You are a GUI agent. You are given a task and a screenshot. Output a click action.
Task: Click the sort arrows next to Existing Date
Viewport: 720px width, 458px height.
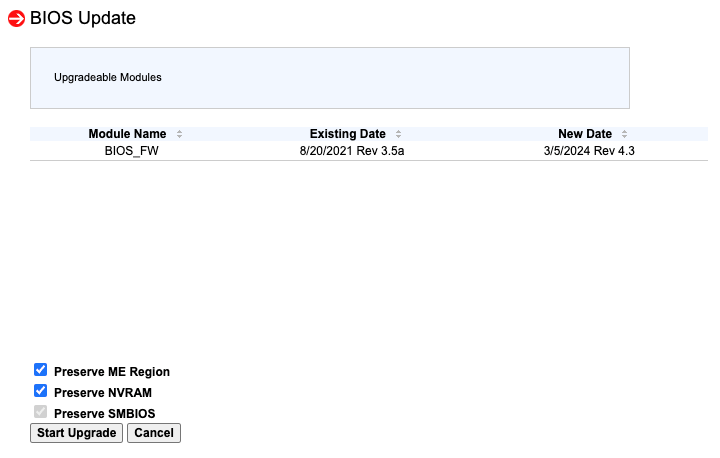tap(398, 134)
